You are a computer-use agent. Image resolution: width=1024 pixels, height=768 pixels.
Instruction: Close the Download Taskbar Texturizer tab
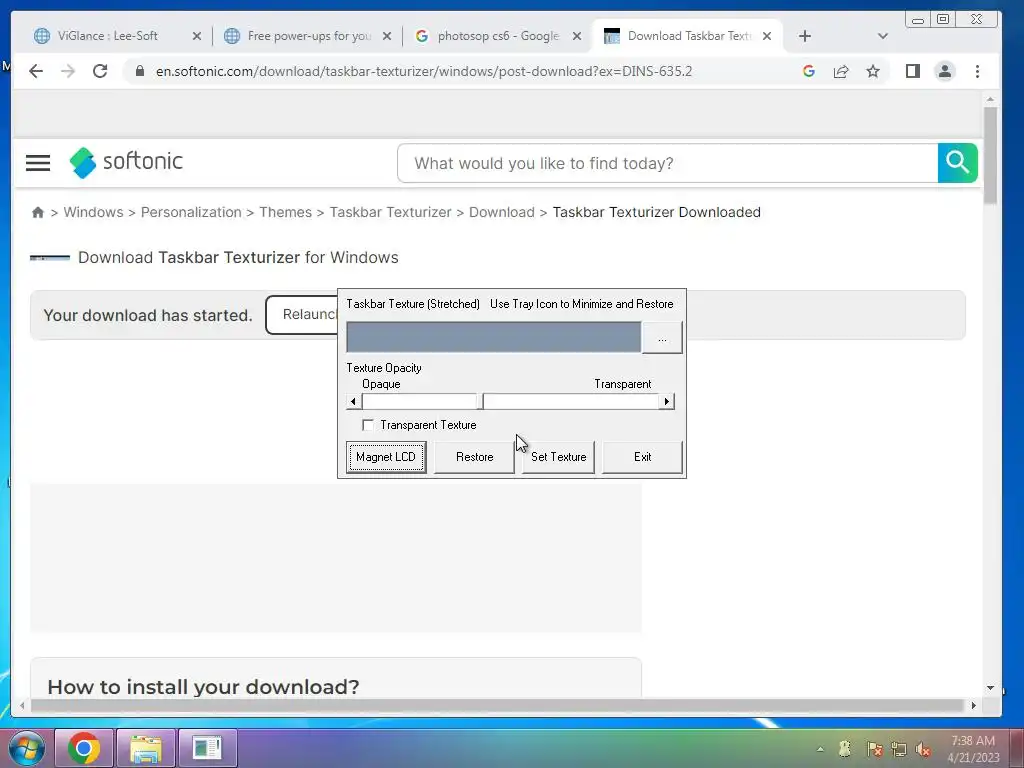(x=767, y=36)
